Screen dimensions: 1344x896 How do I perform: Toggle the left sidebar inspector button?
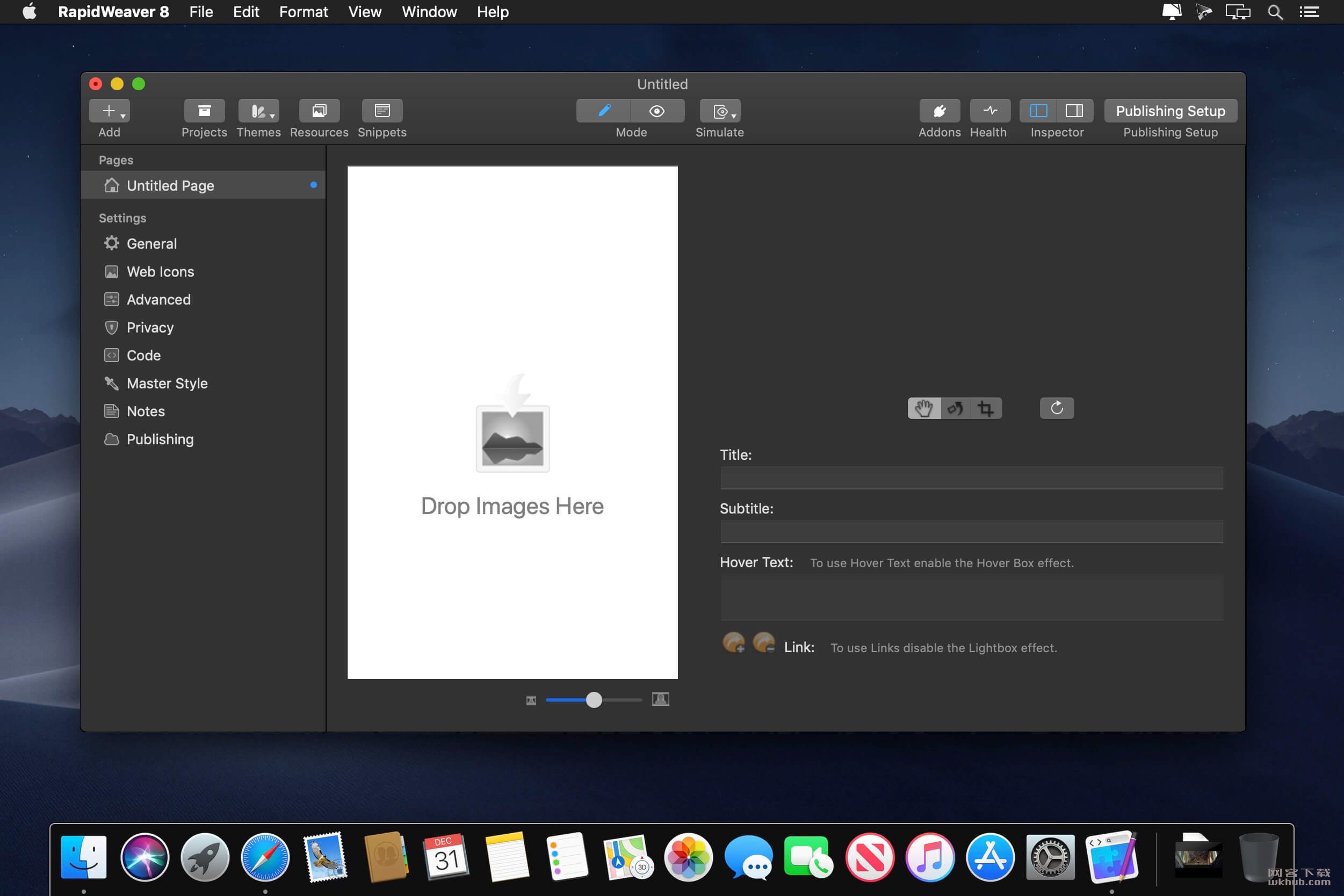click(x=1038, y=111)
